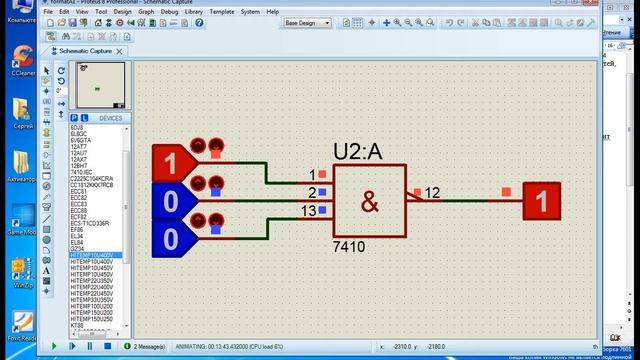Screen dimensions: 640x360
Task: Select the 2D Graphics Text tool (A)
Action: pyautogui.click(x=47, y=270)
